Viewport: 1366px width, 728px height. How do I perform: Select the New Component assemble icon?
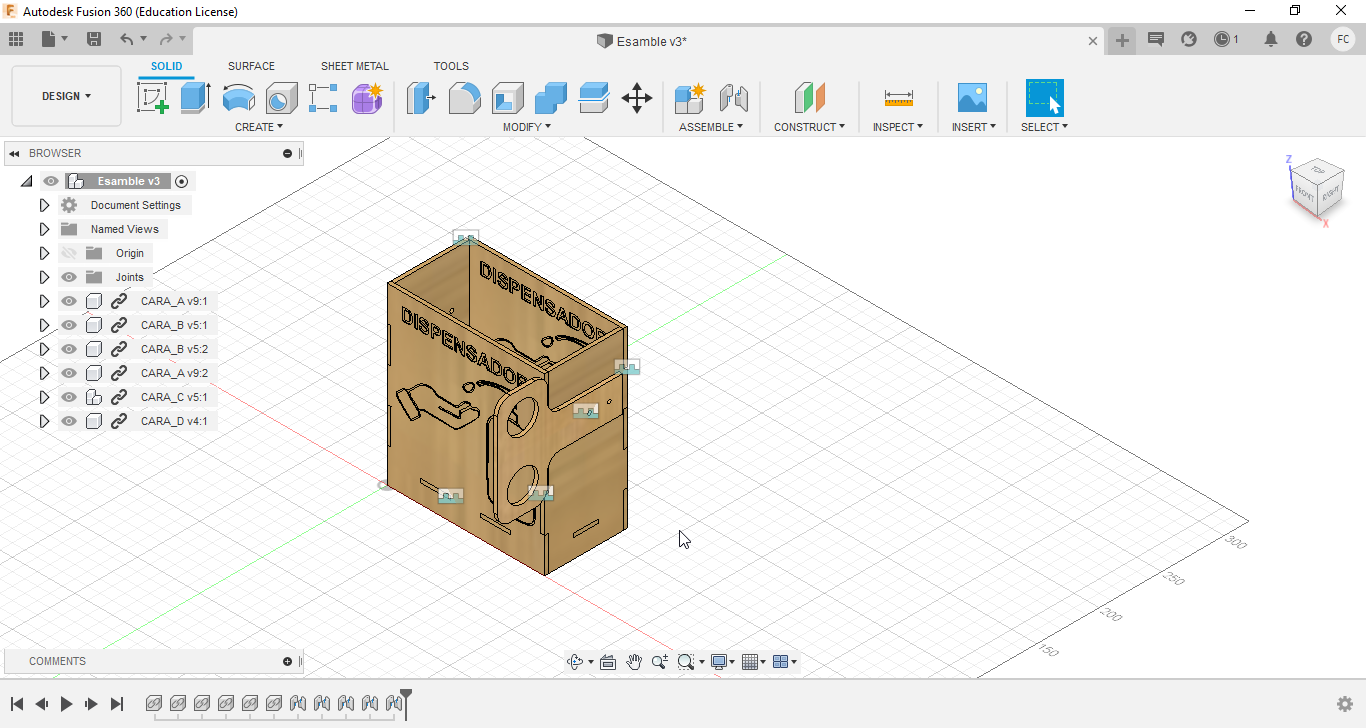(x=690, y=98)
